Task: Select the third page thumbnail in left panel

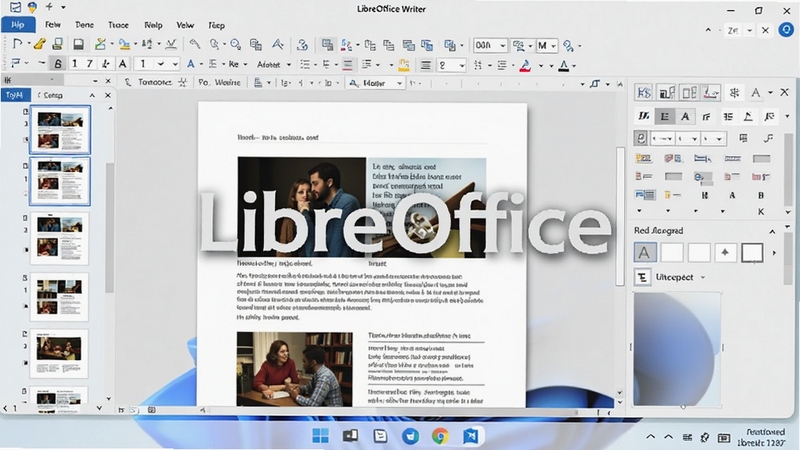Action: tap(60, 238)
